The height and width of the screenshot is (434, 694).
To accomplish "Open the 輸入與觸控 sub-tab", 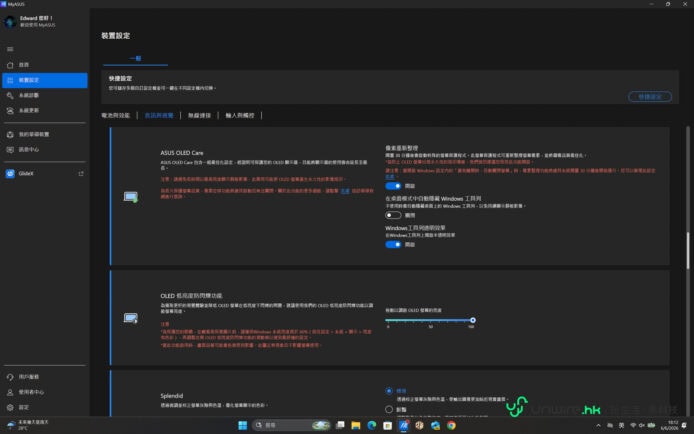I will pyautogui.click(x=240, y=115).
